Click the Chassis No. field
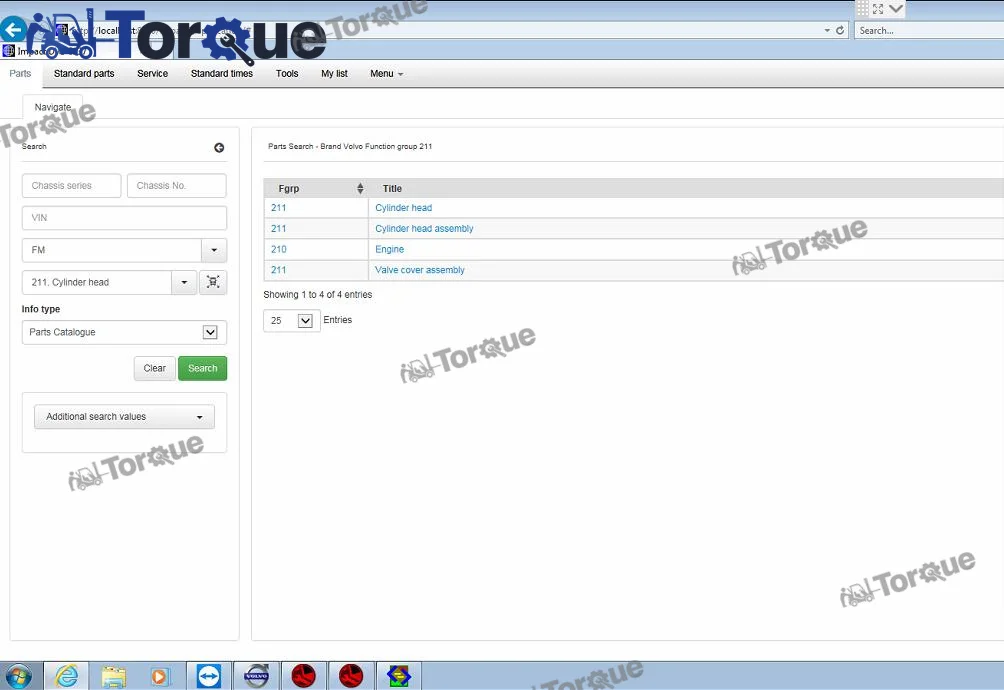The image size is (1004, 690). [x=177, y=186]
